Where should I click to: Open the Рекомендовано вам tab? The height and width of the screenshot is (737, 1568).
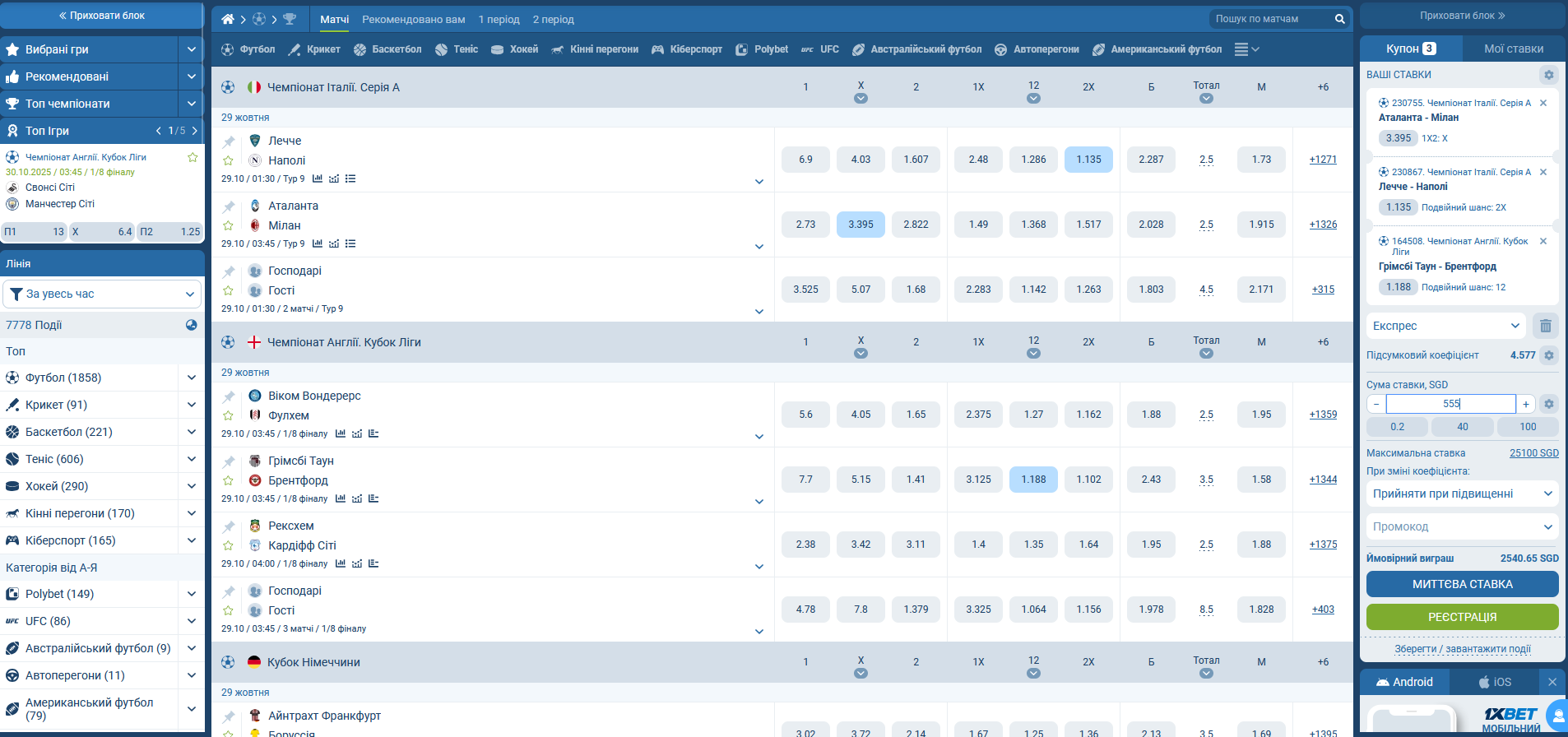click(413, 19)
